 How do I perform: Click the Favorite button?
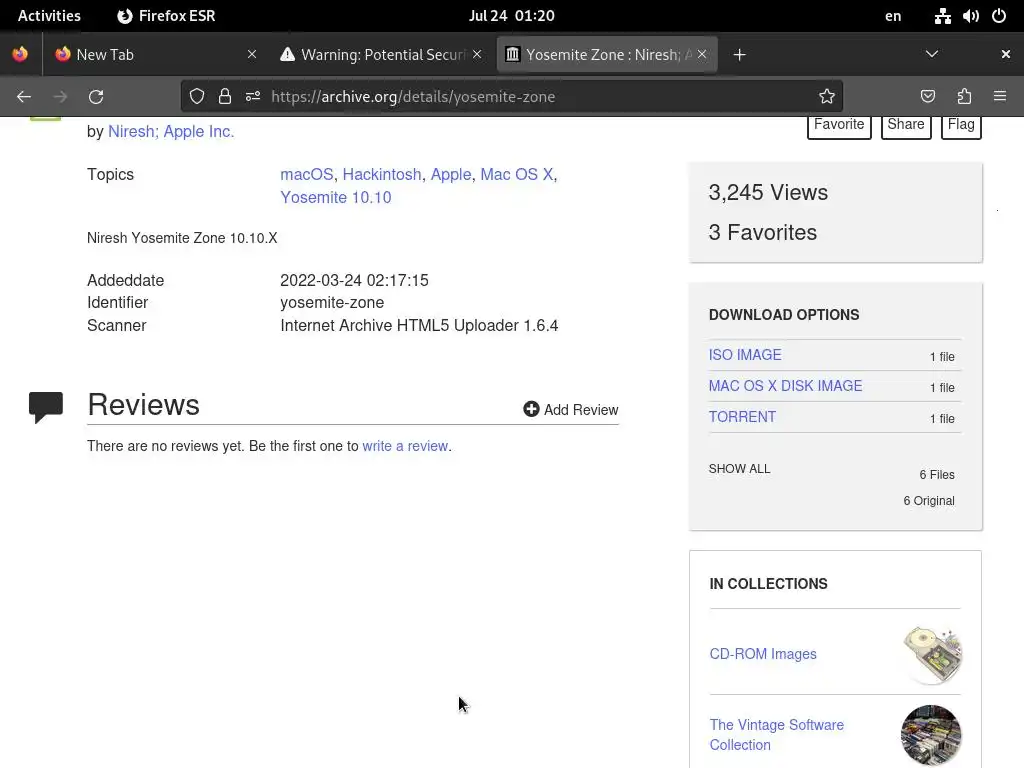tap(839, 126)
